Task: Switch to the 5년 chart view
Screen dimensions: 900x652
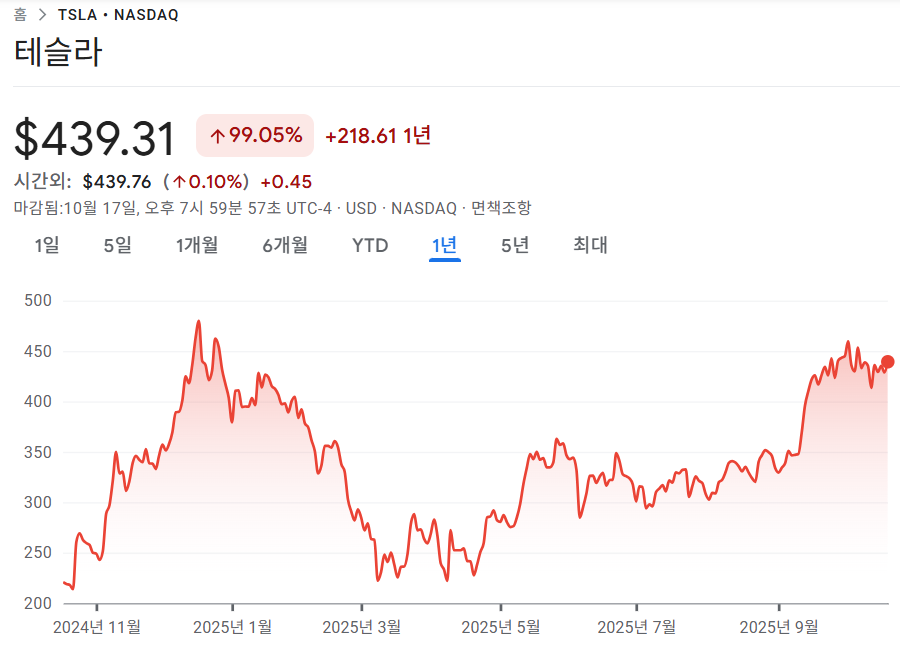Action: tap(515, 245)
